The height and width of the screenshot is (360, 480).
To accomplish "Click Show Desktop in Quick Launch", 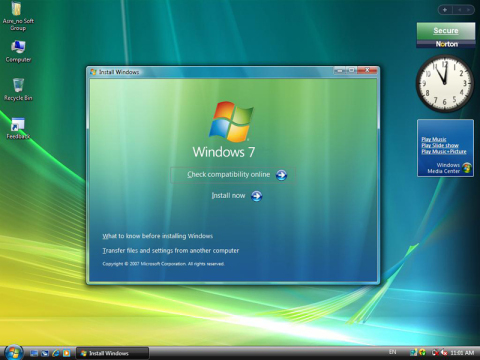I will point(34,353).
